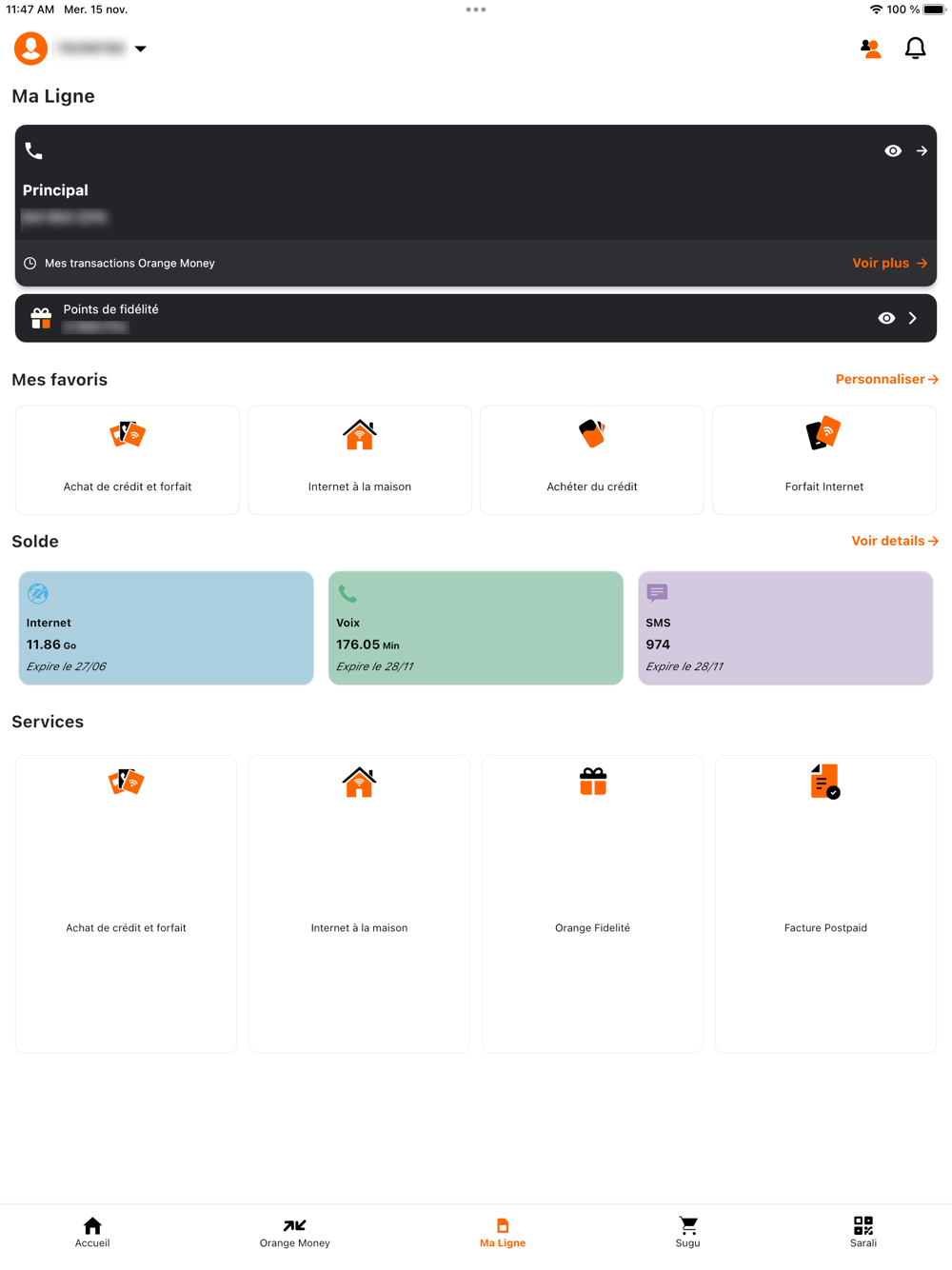Expand the account selector dropdown arrow
Image resolution: width=952 pixels, height=1270 pixels.
140,49
